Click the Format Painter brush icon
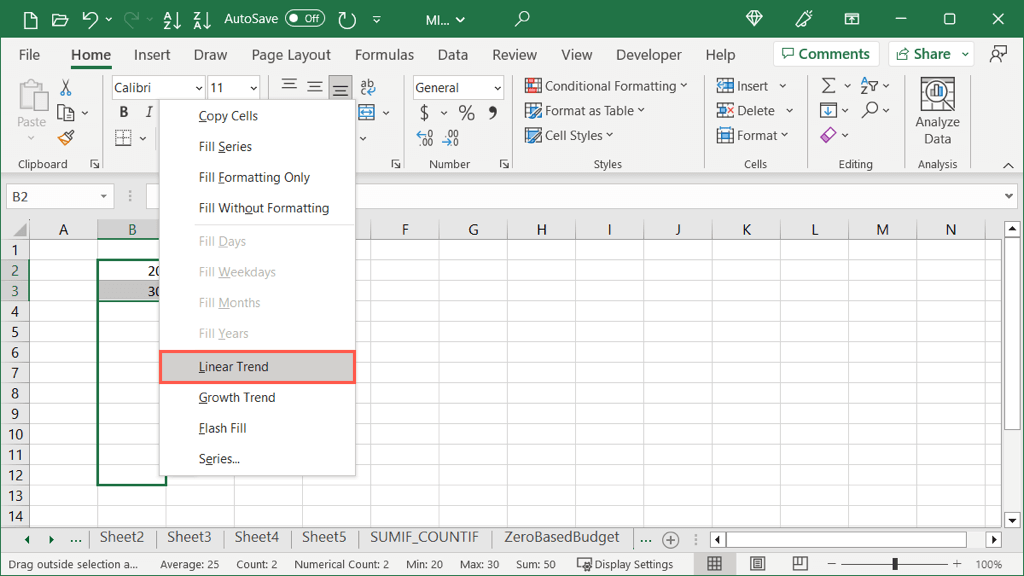The width and height of the screenshot is (1024, 576). coord(66,138)
